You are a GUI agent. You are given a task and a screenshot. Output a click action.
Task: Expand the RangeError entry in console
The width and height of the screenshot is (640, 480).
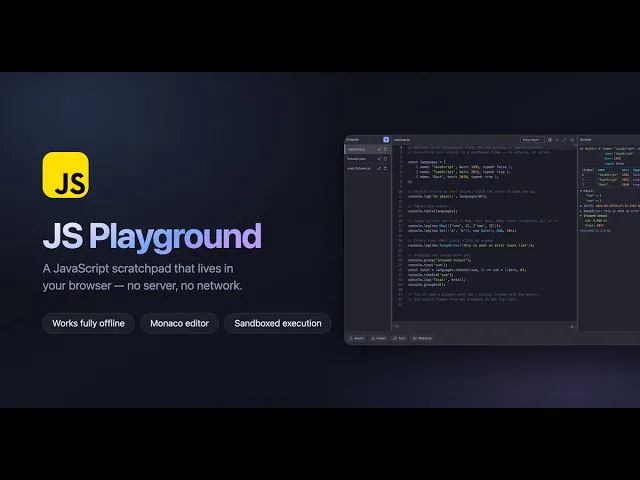(581, 211)
